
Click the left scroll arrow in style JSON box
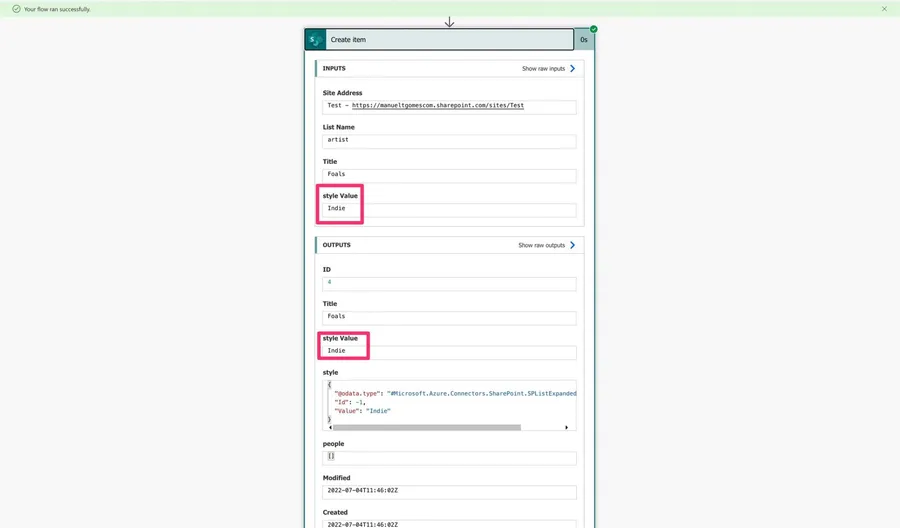[328, 427]
